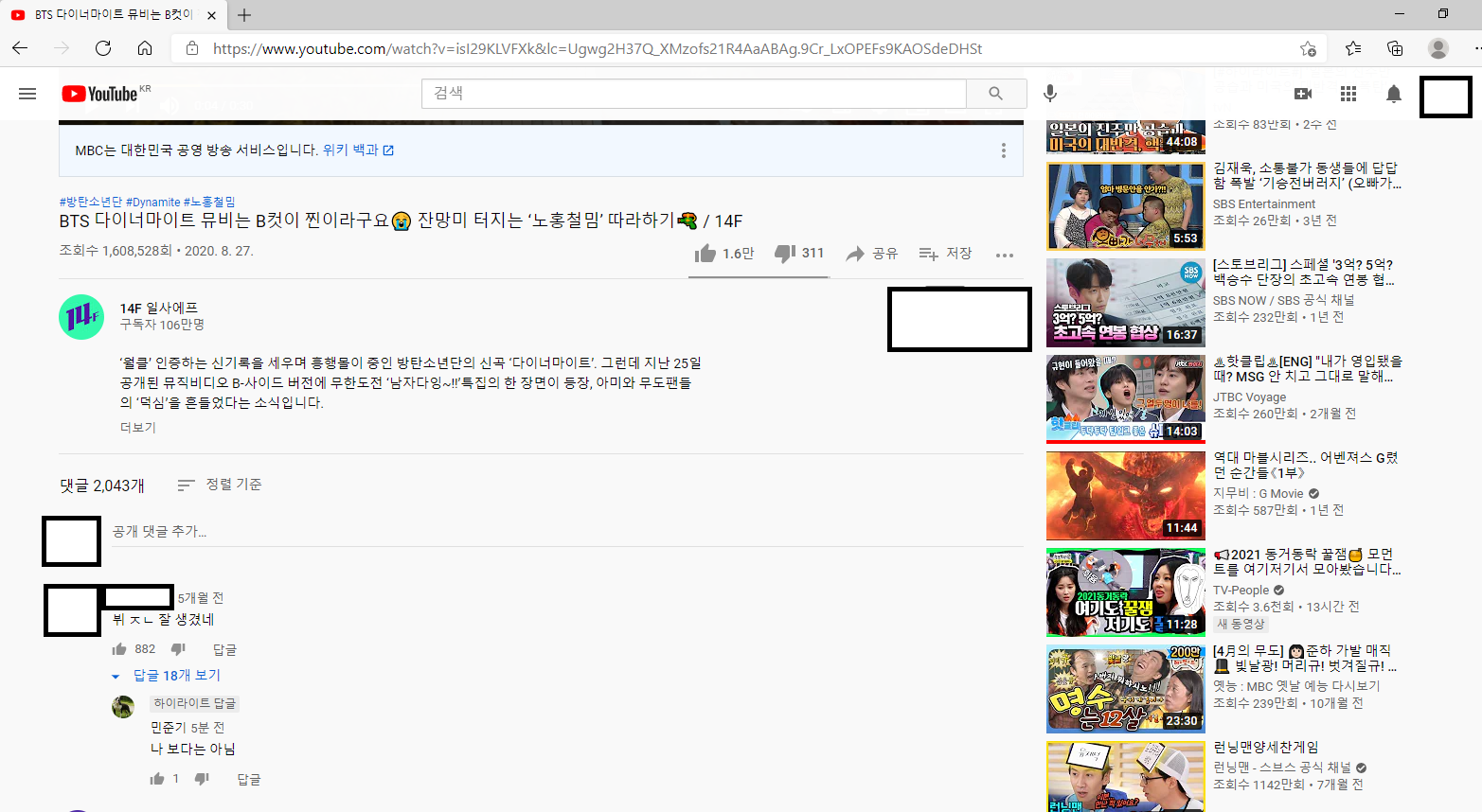
Task: Open the 정렬 기준 sort dropdown
Action: 220,485
